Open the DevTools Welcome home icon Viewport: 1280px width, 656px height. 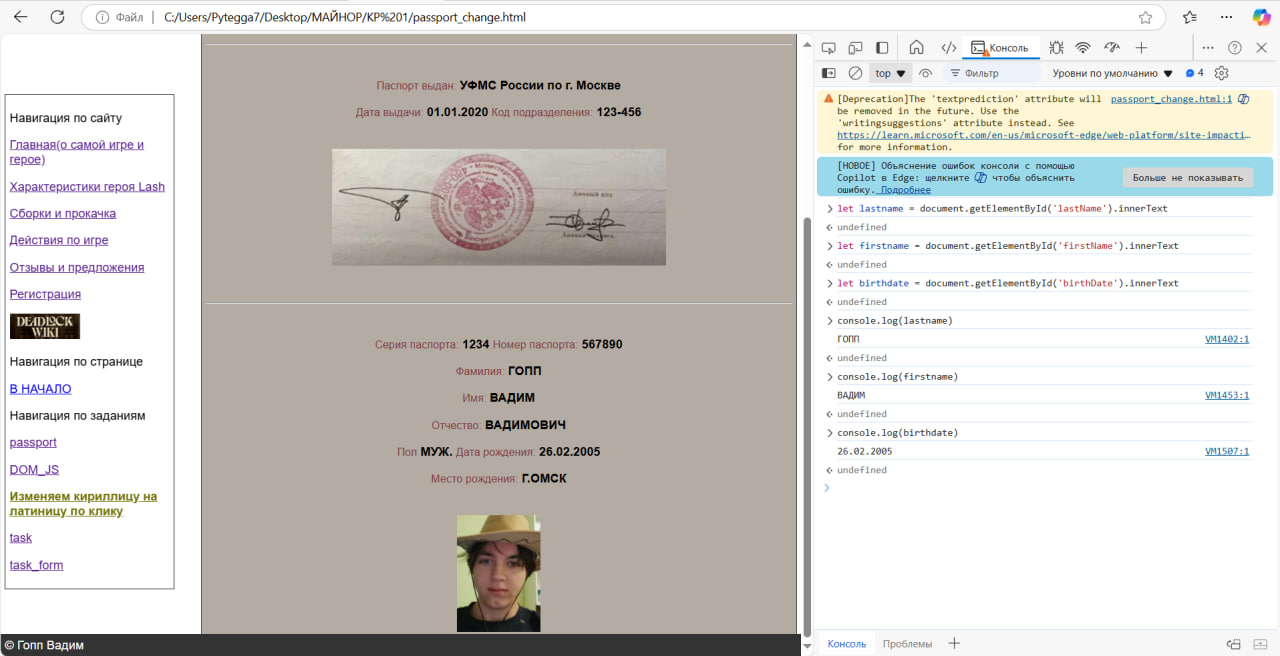pos(916,47)
